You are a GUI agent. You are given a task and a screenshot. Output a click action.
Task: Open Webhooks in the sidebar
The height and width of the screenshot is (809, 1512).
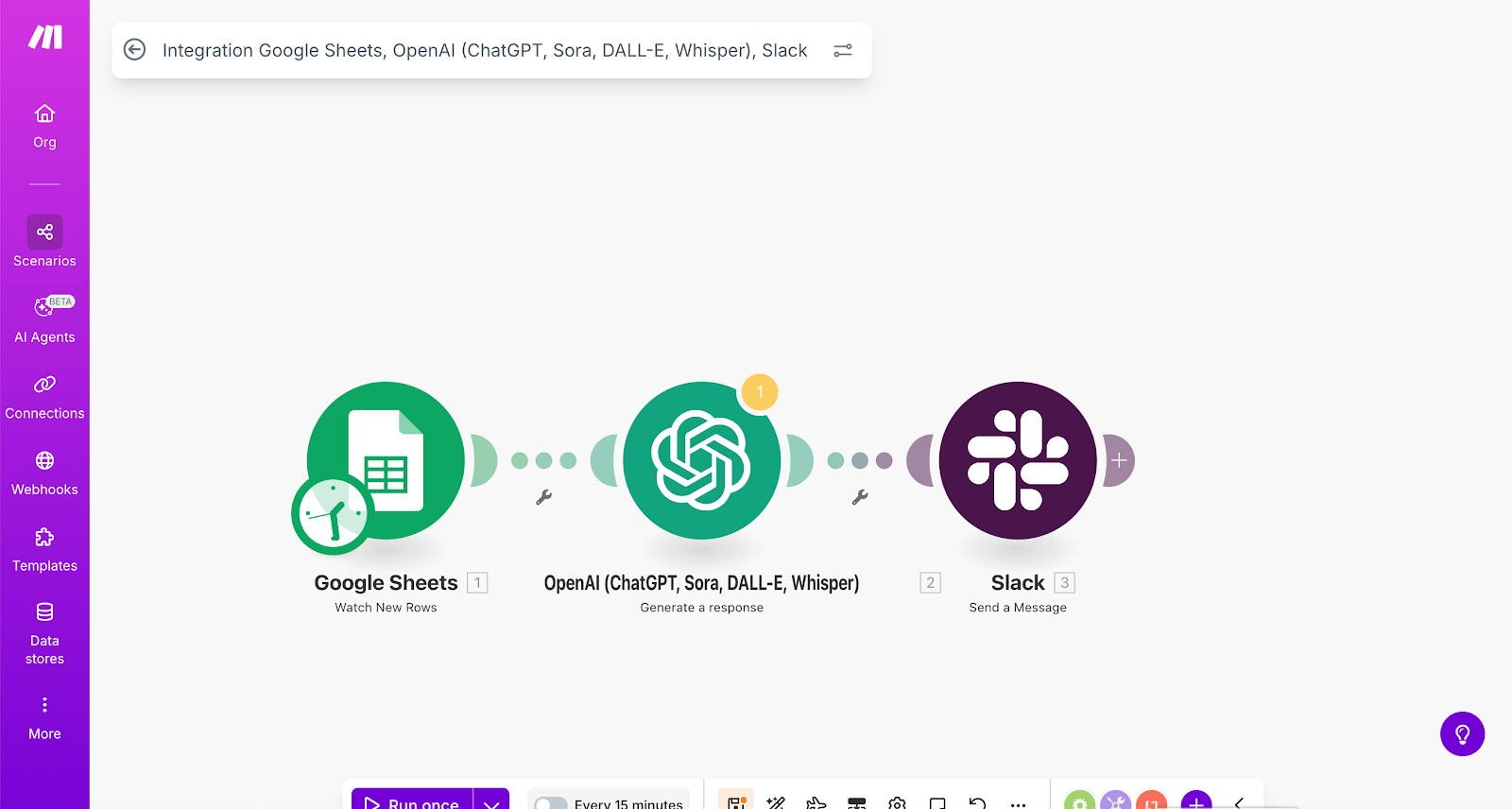coord(44,473)
